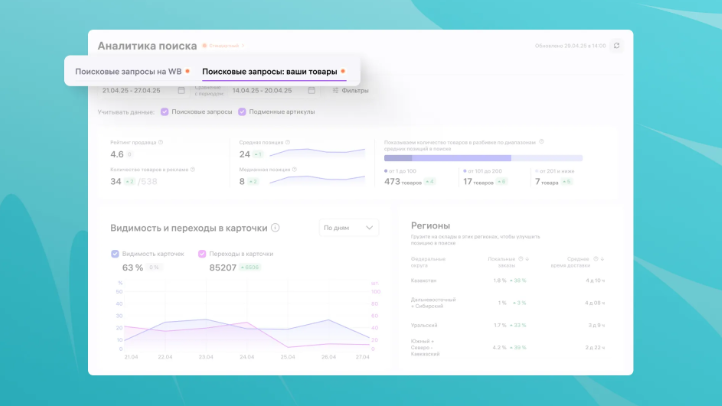Screen dimensions: 722x406
Task: Click the filter icon beside Фильтры
Action: click(x=335, y=91)
